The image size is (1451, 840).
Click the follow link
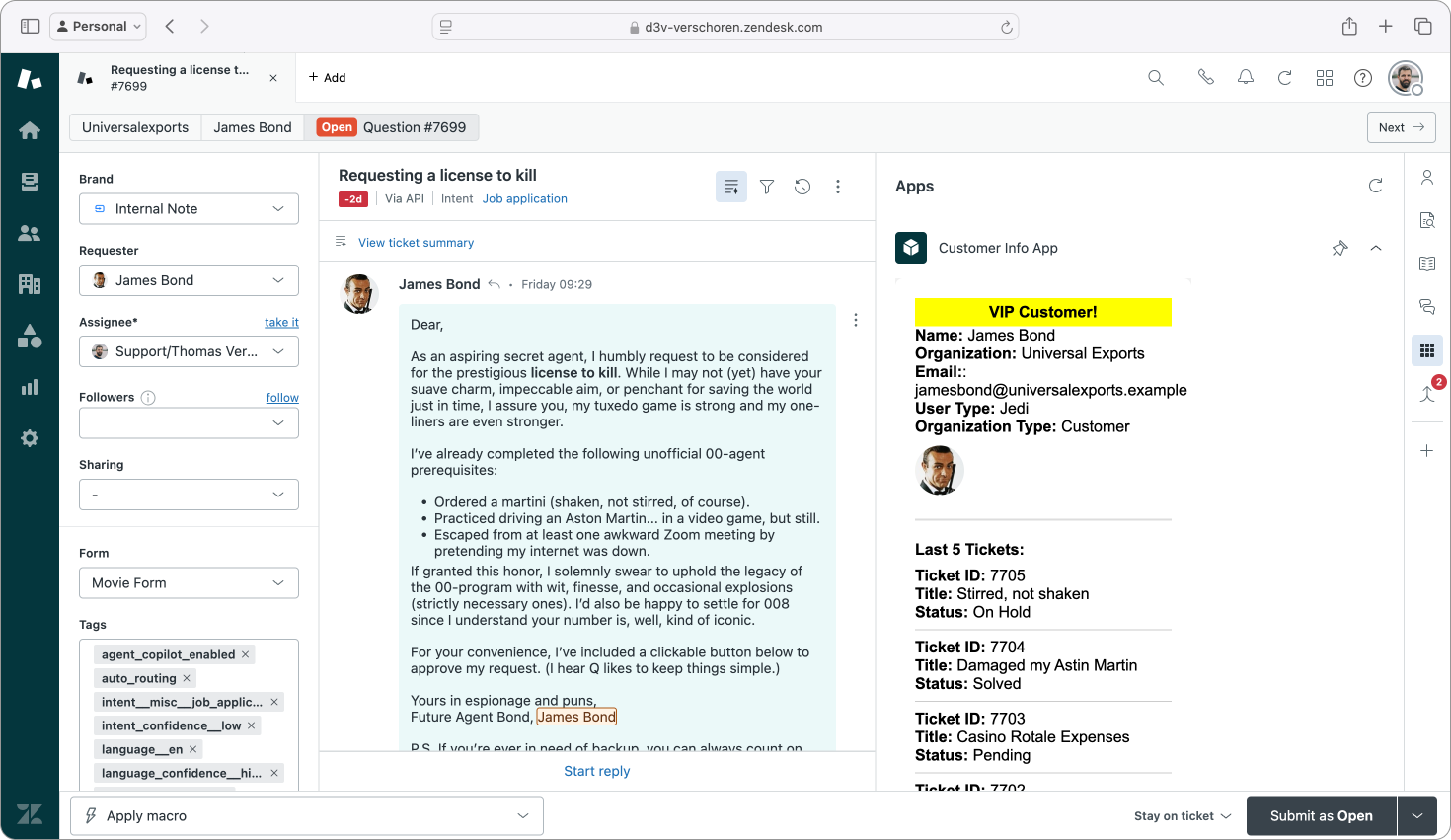(x=282, y=398)
